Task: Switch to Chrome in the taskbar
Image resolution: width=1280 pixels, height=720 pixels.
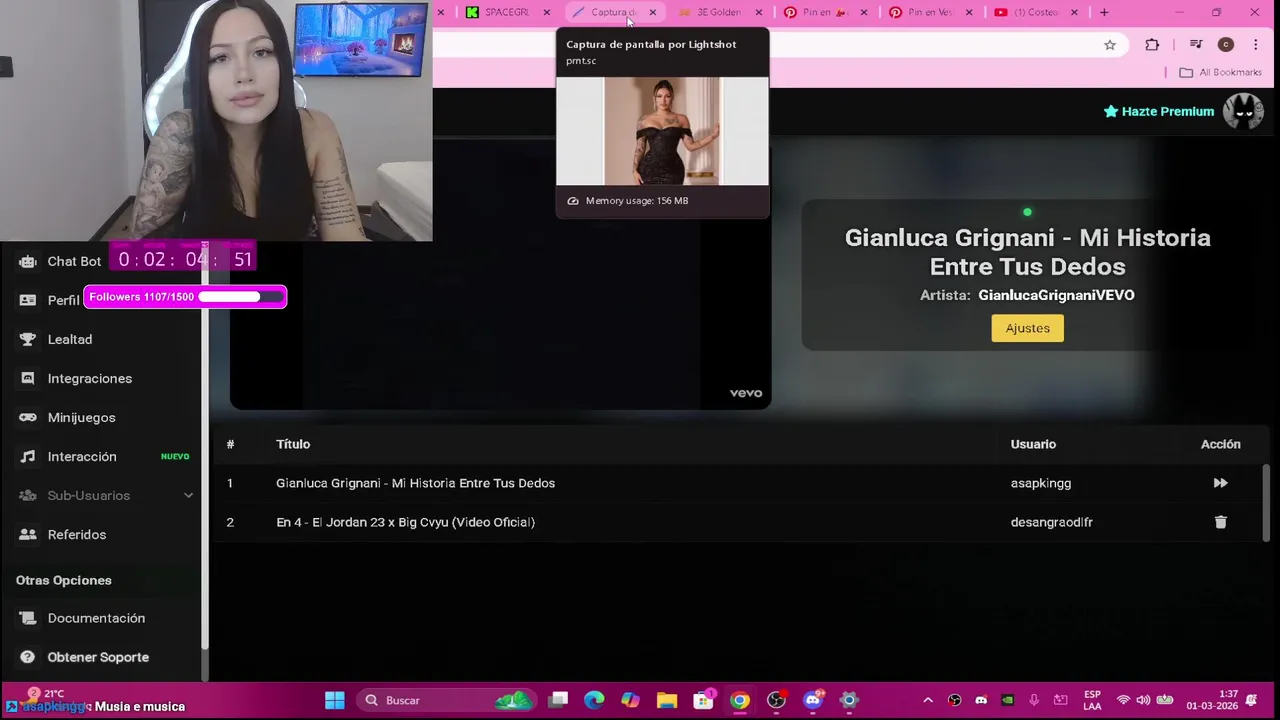Action: click(x=740, y=700)
